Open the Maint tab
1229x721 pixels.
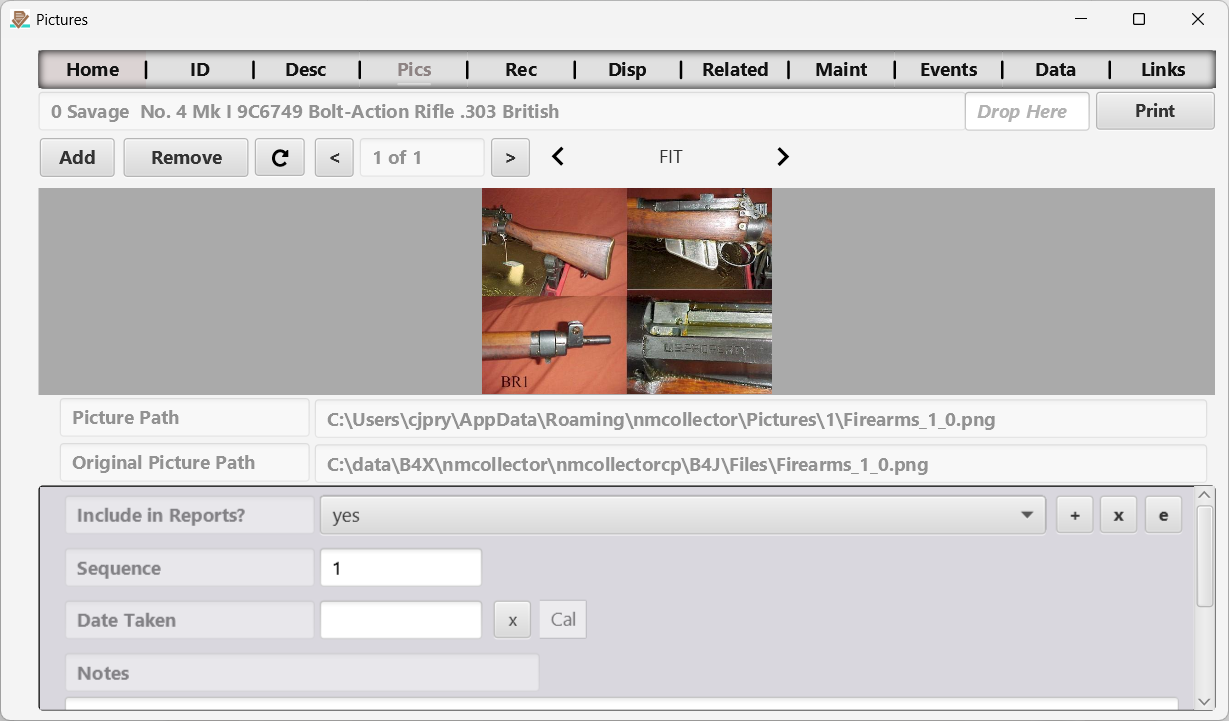coord(841,69)
